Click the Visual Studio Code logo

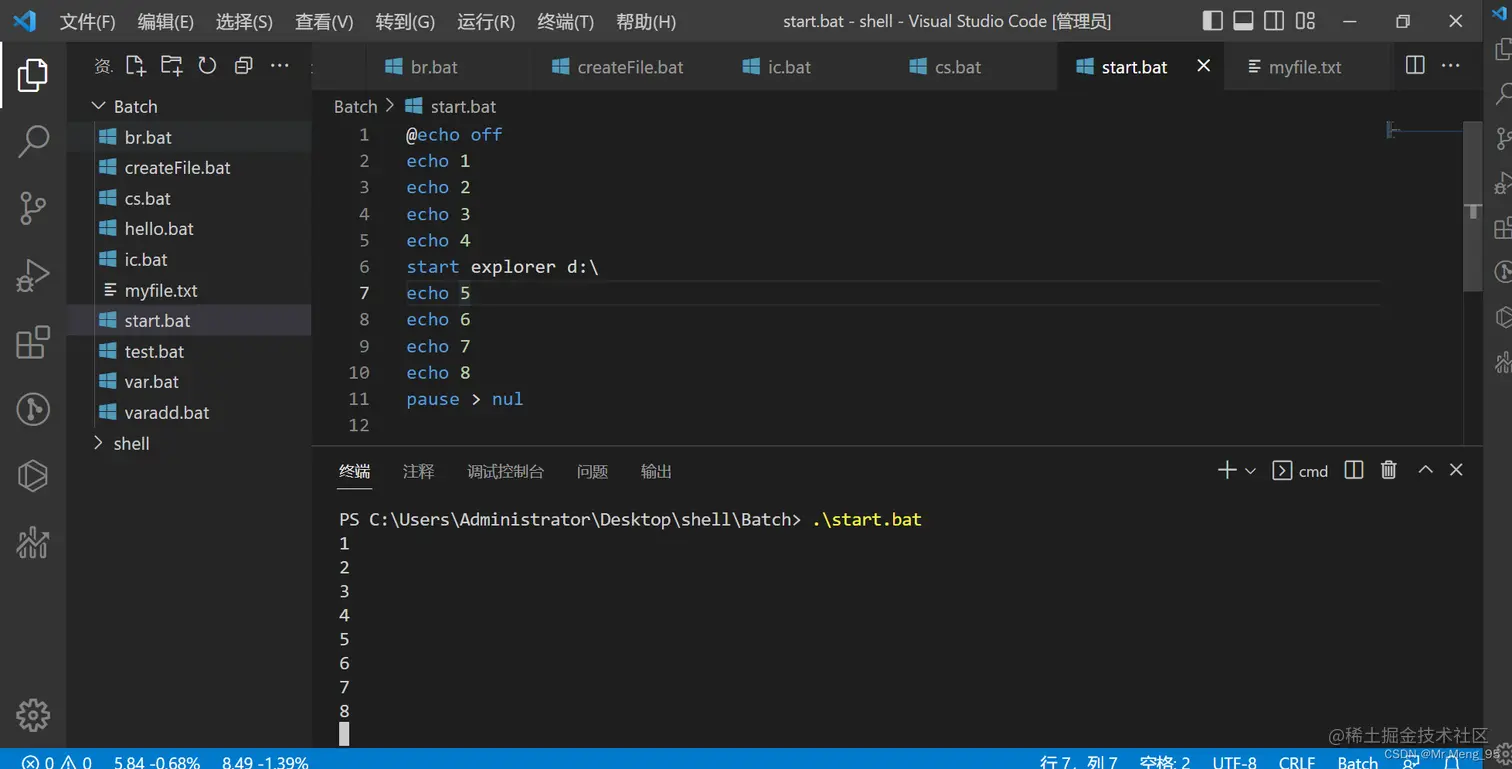click(x=25, y=21)
